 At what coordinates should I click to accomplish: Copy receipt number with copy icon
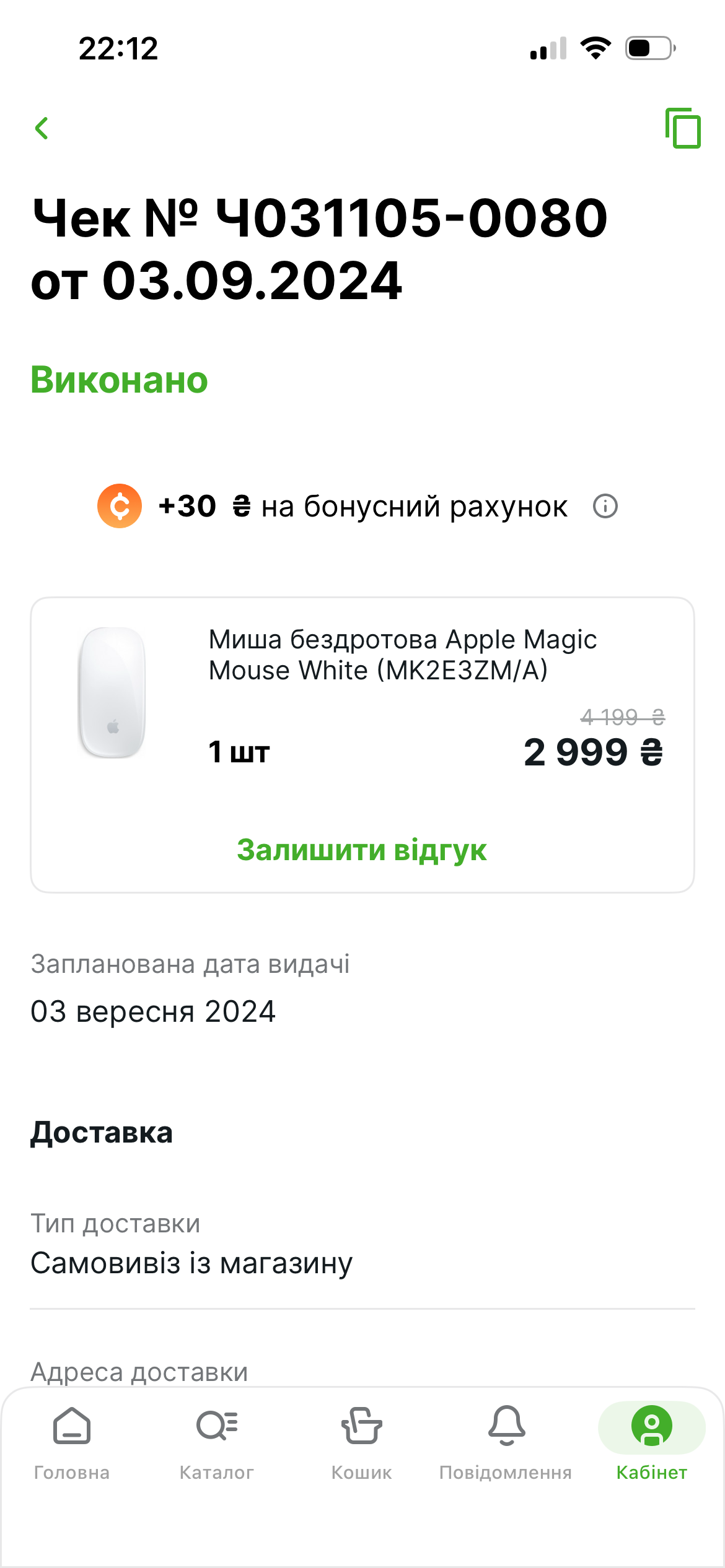(682, 128)
